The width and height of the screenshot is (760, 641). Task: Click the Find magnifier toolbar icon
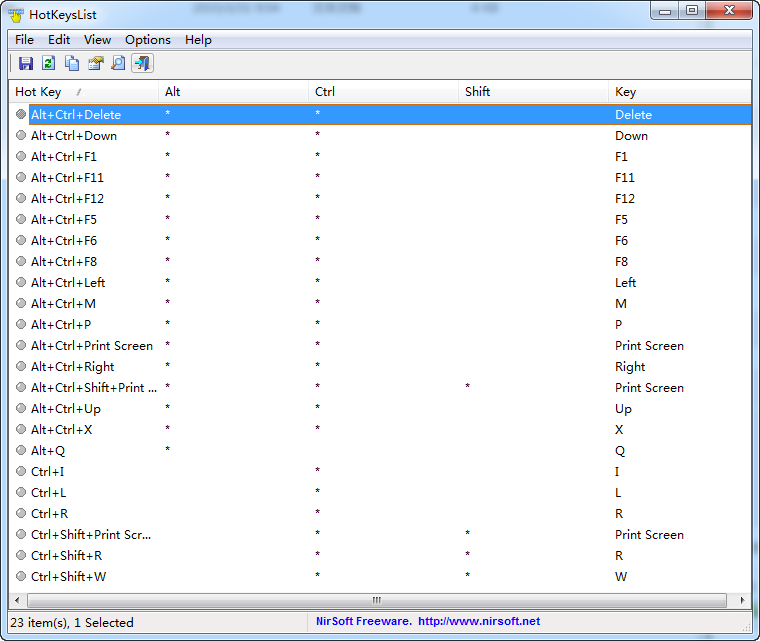118,64
